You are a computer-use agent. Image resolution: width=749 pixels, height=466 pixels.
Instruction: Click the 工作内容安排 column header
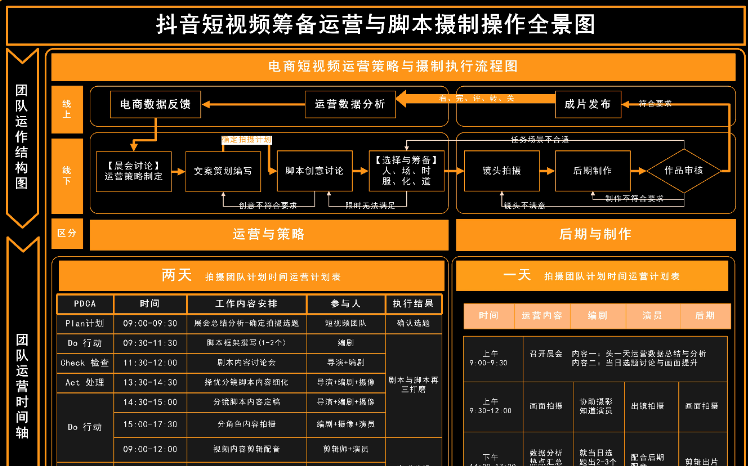coord(246,304)
